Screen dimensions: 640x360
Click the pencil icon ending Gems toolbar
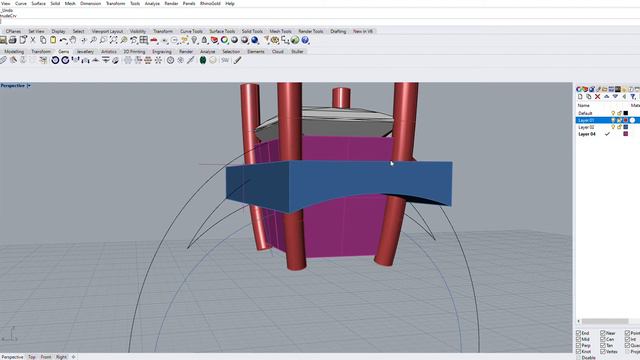pyautogui.click(x=237, y=60)
